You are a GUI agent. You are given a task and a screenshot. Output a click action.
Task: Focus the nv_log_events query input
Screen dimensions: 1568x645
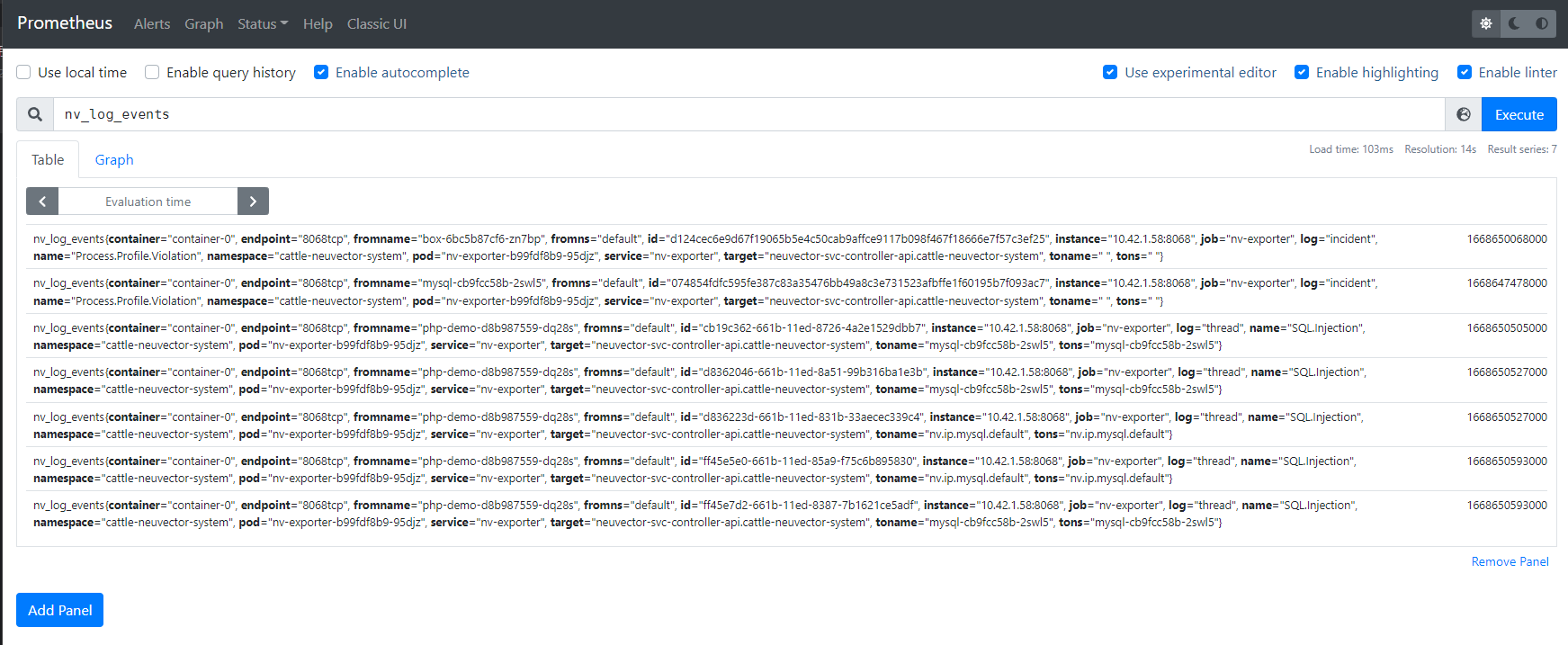748,114
